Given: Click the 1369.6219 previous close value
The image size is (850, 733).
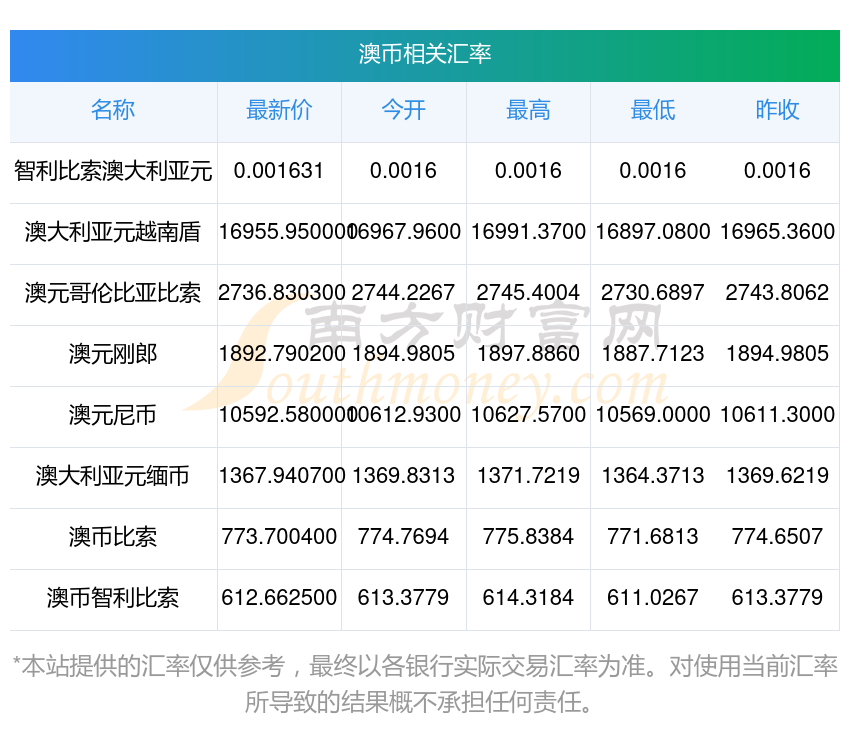Looking at the screenshot, I should click(777, 476).
